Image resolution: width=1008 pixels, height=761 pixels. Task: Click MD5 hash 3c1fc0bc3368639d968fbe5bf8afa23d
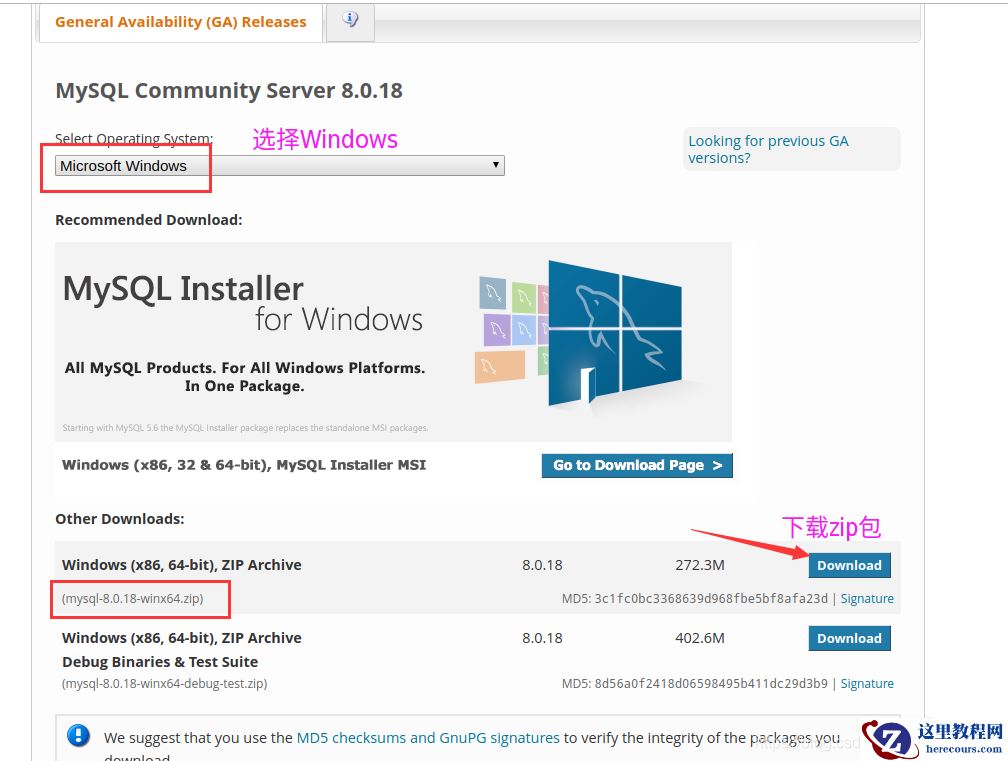pyautogui.click(x=711, y=598)
